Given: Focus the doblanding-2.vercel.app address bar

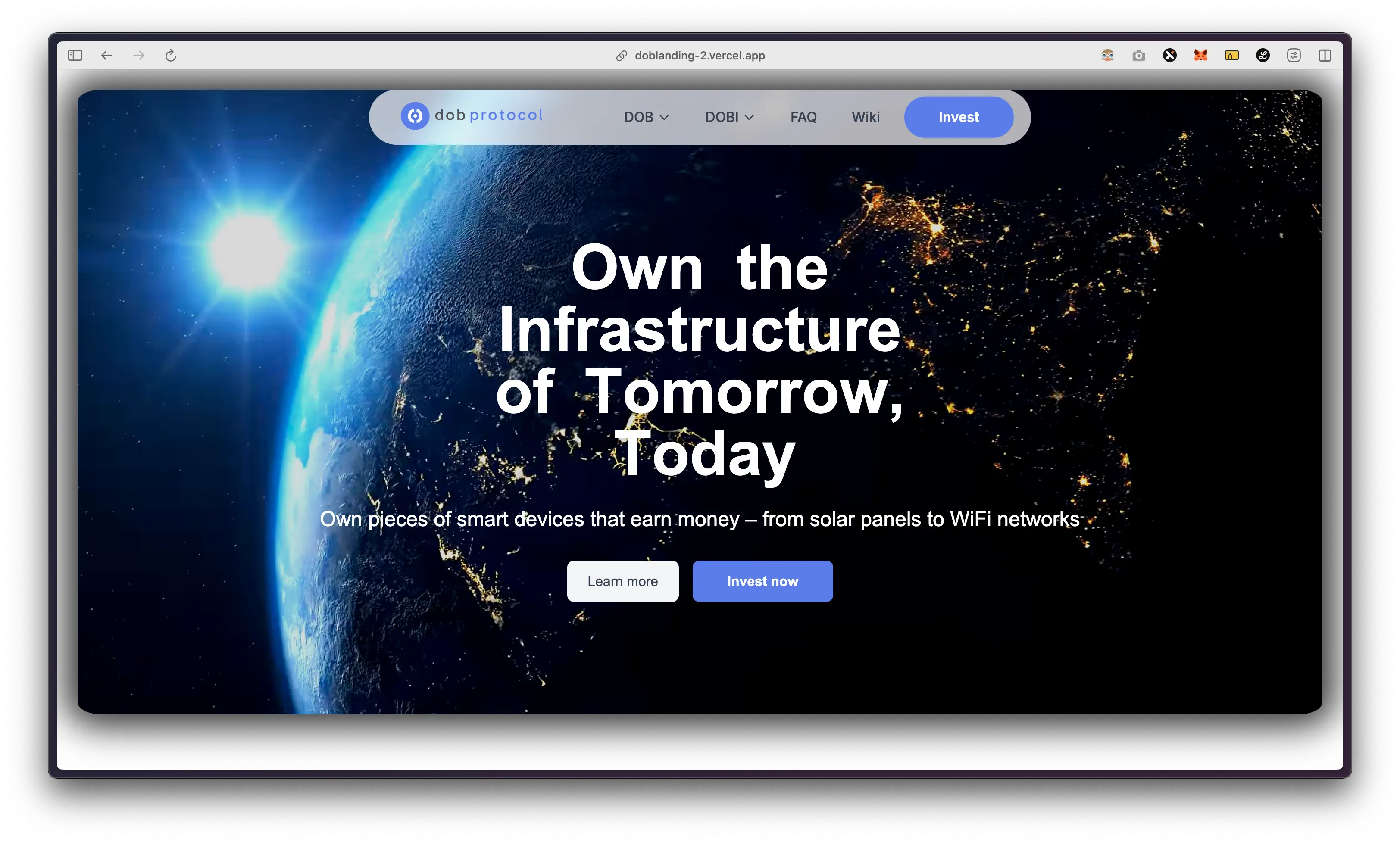Looking at the screenshot, I should [699, 55].
